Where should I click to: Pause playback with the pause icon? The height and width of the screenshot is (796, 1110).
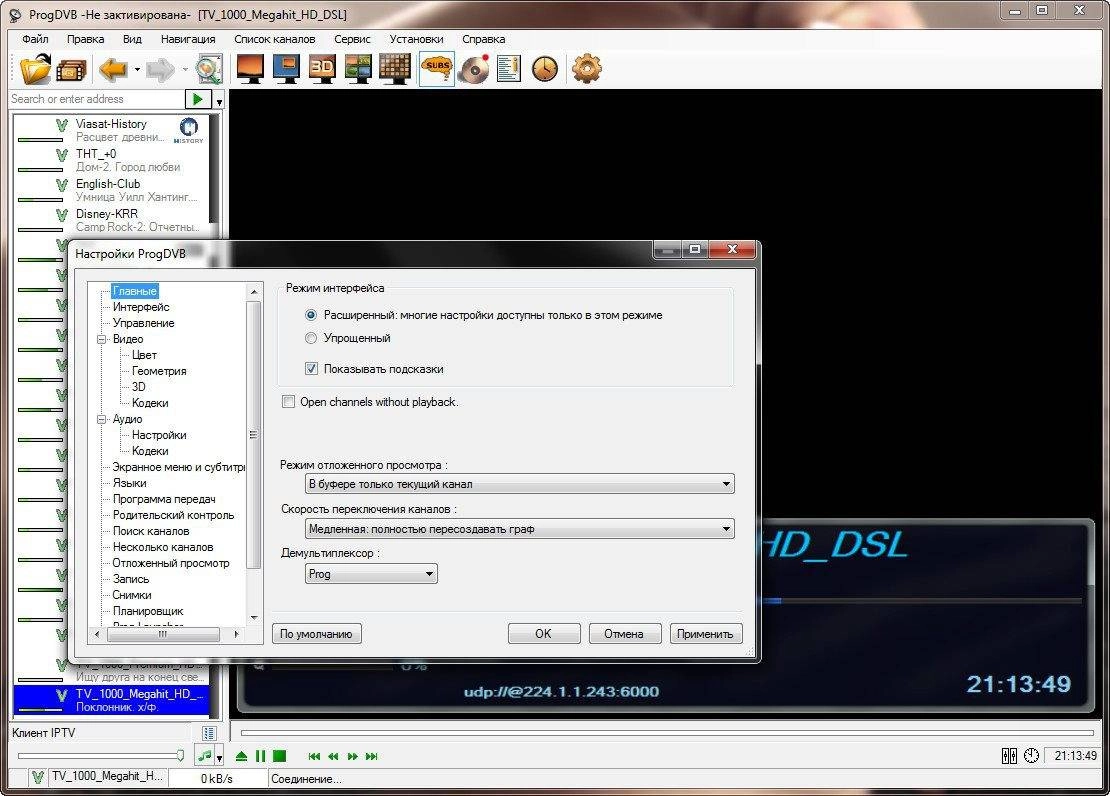click(261, 756)
